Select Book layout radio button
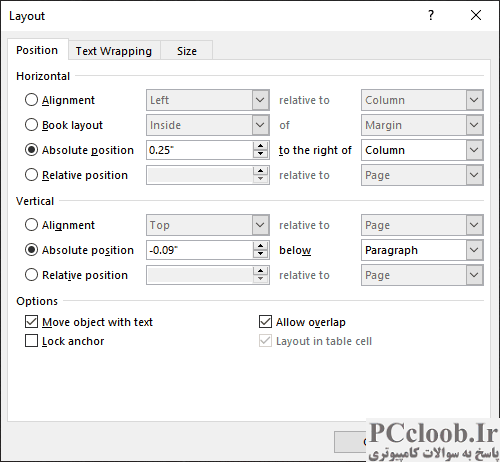 tap(31, 125)
